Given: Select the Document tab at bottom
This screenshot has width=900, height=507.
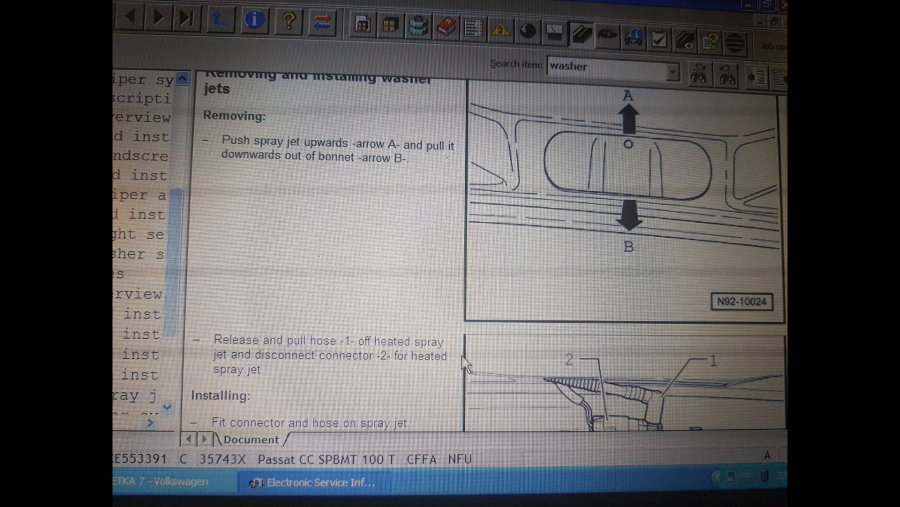Looking at the screenshot, I should 251,439.
